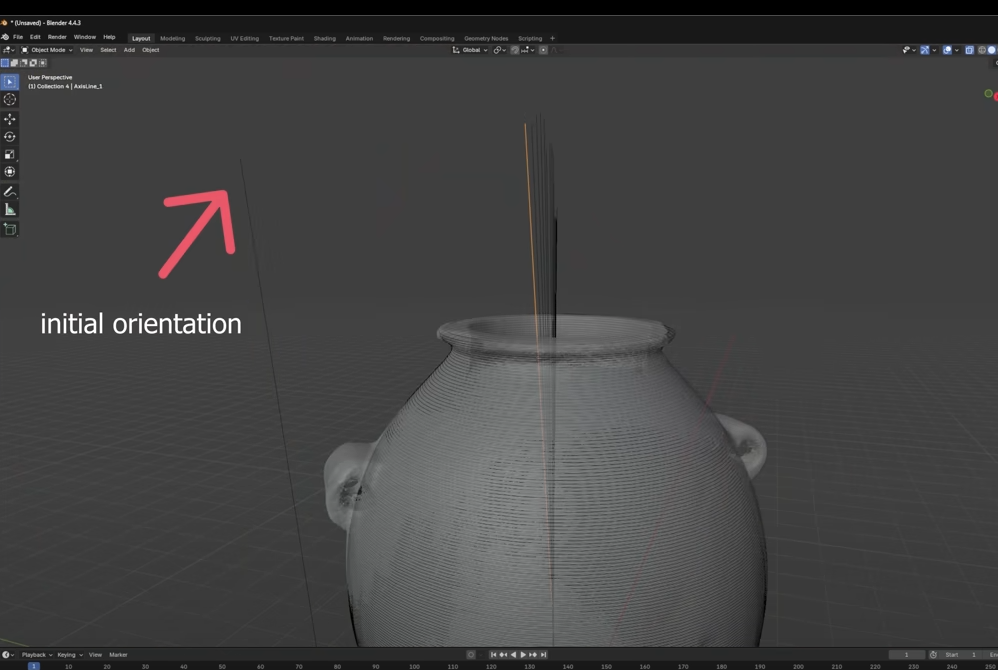The image size is (998, 670).
Task: Select the Measure tool
Action: click(x=10, y=209)
